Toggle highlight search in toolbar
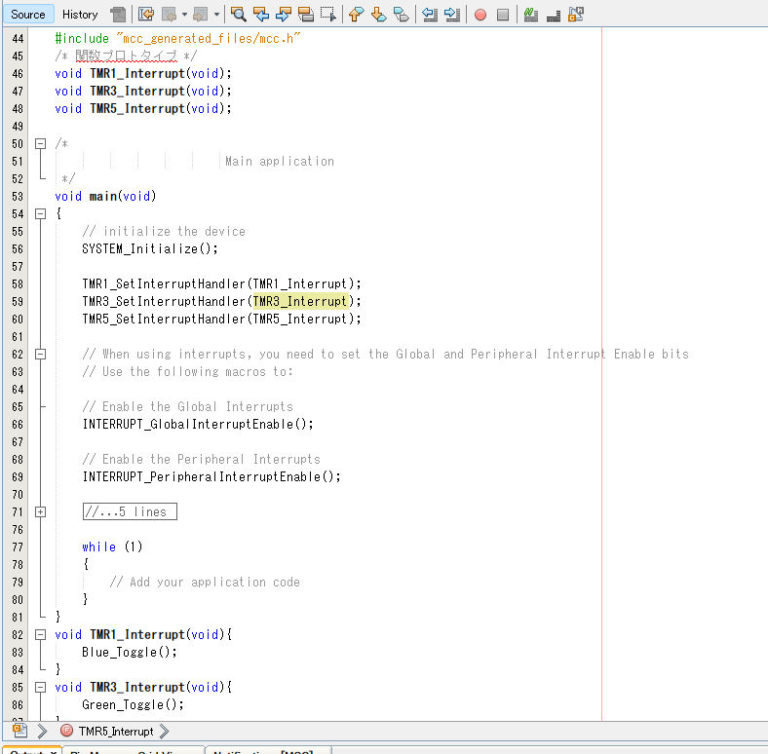The height and width of the screenshot is (754, 768). (305, 14)
